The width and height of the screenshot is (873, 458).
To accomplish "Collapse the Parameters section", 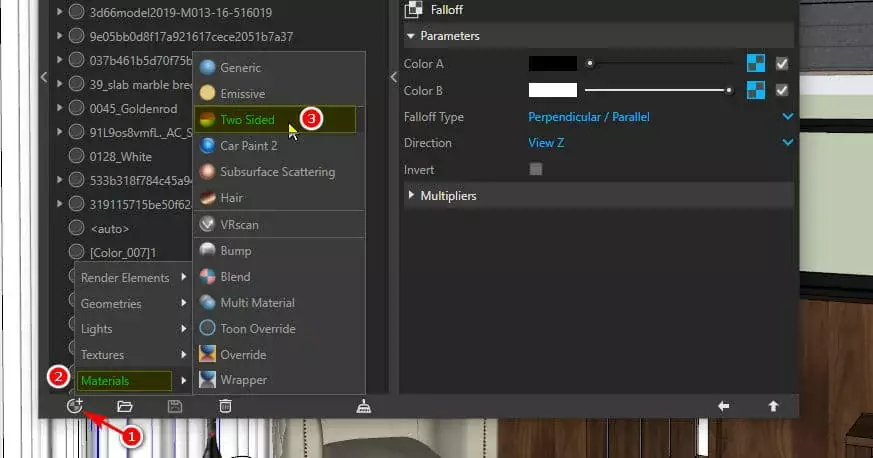I will pos(449,36).
